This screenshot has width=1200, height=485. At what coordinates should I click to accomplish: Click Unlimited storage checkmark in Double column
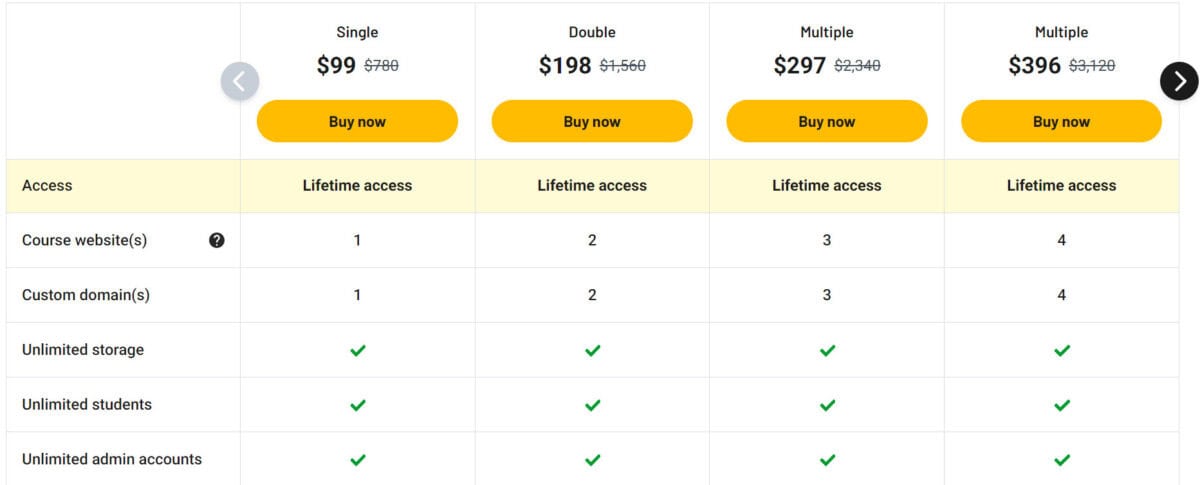click(x=592, y=350)
